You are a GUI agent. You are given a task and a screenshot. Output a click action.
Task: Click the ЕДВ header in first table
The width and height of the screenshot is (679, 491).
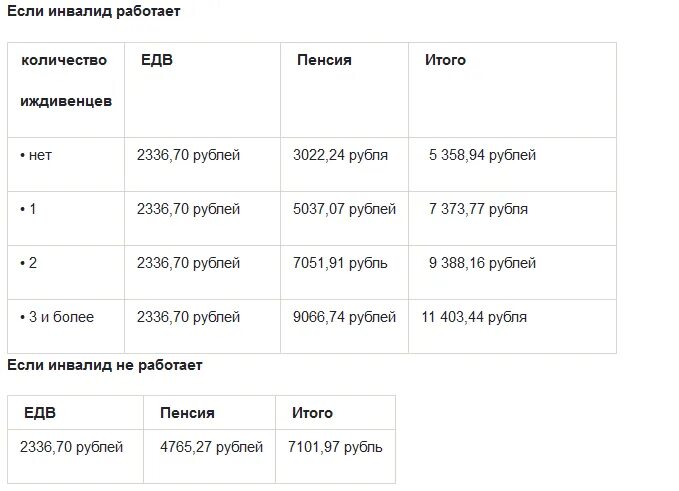pos(157,60)
